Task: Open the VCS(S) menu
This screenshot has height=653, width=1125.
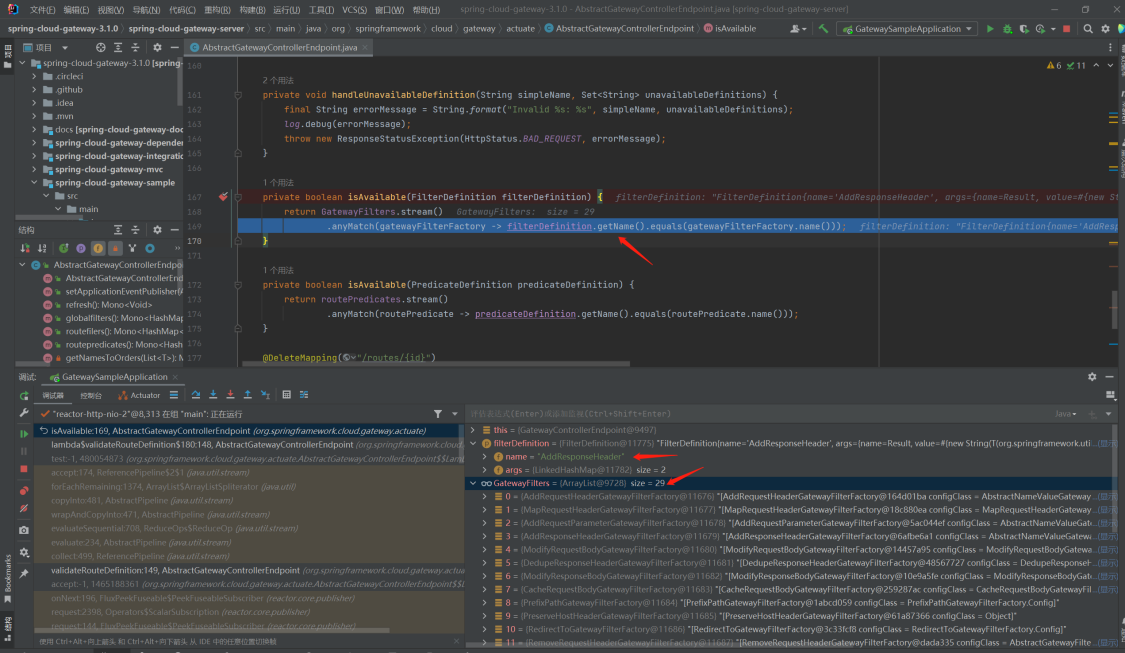Action: [x=354, y=9]
